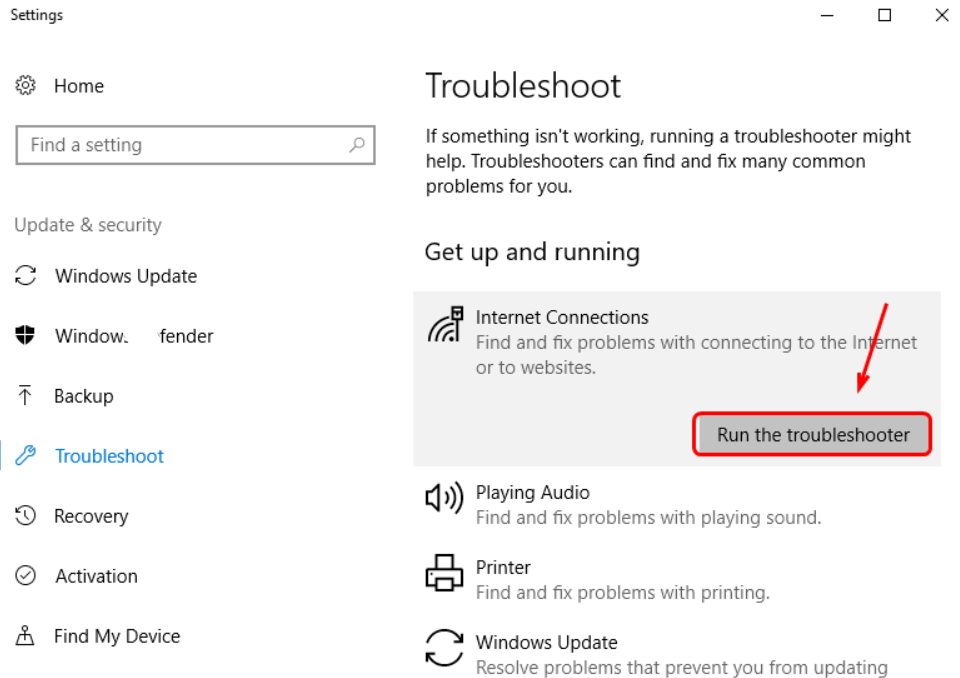Expand the Playing Audio troubleshooter entry
This screenshot has width=960, height=678.
point(648,505)
